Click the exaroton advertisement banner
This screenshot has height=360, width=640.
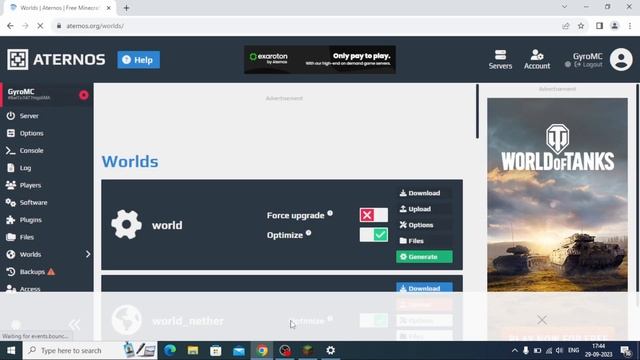(320, 60)
